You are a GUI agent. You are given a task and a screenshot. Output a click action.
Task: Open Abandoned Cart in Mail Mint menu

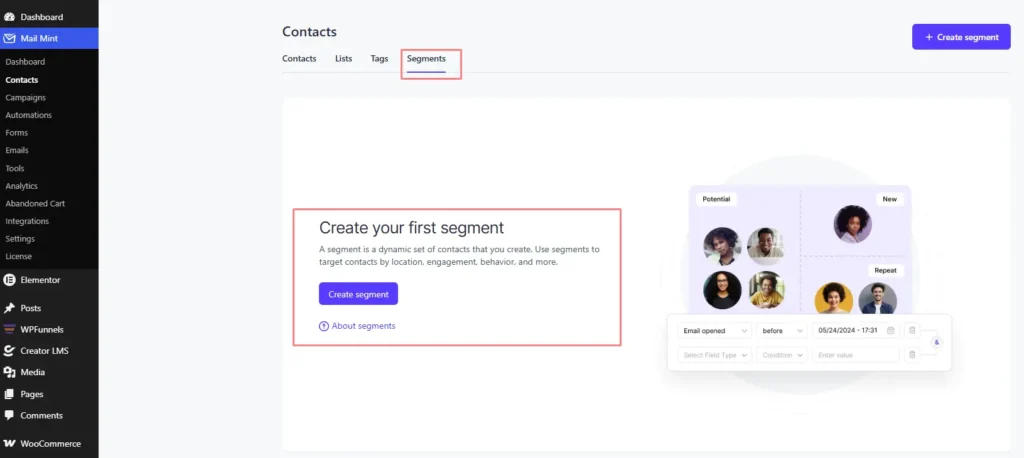tap(35, 203)
